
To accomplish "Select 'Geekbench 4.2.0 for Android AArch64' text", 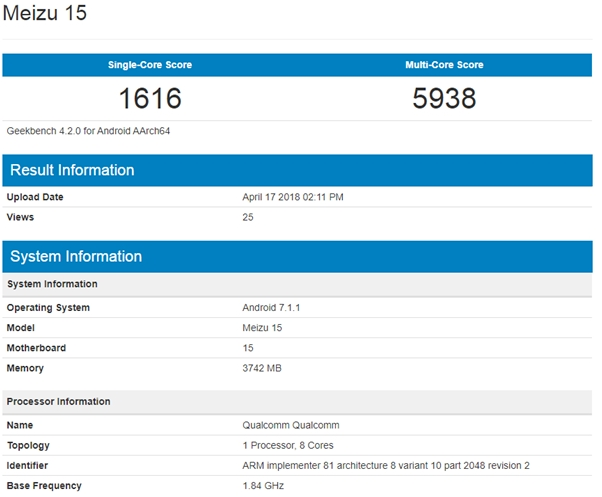I will pos(88,131).
